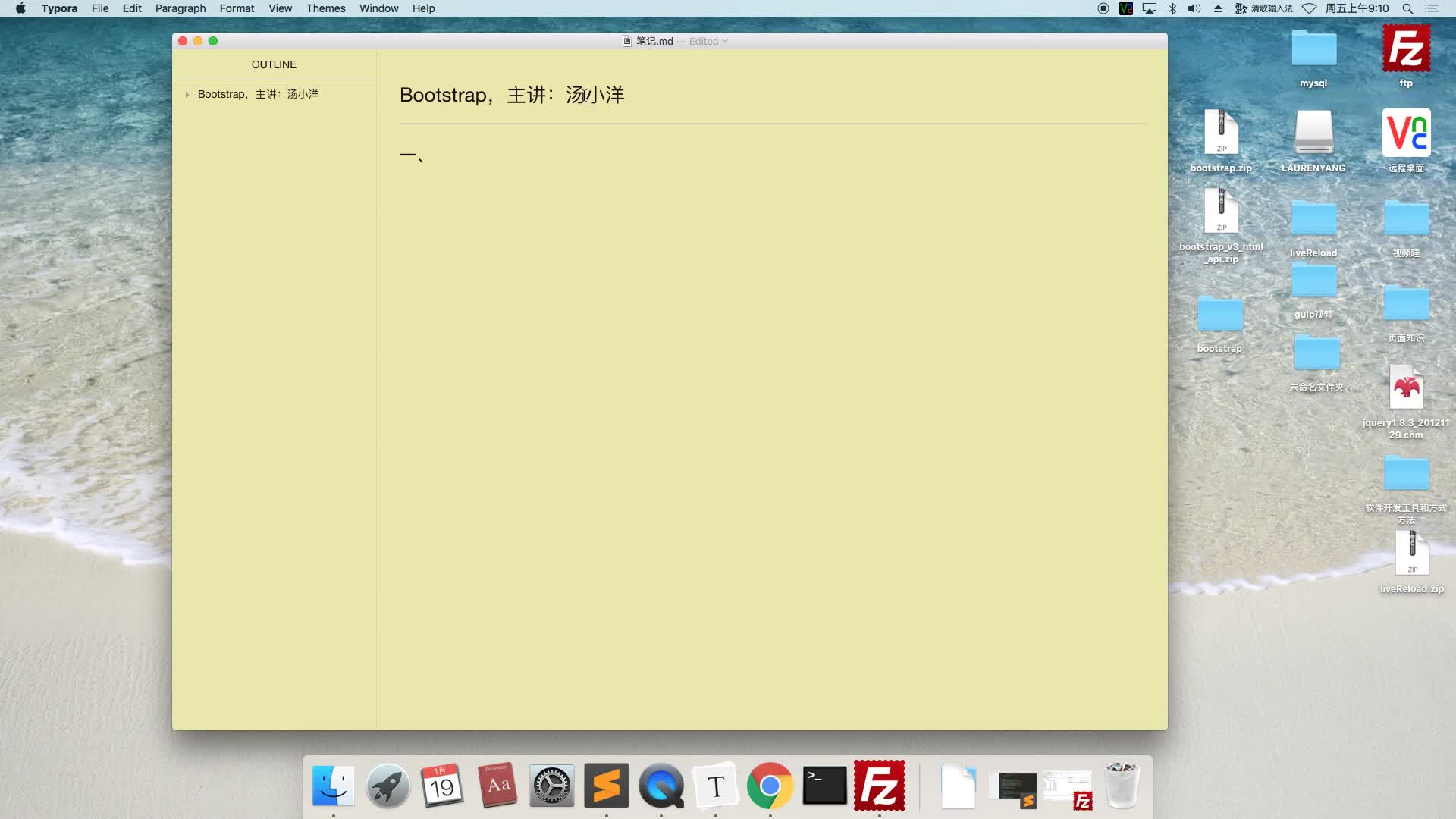
Task: Select 软件开发工具和方式方法 folder on desktop
Action: coord(1406,489)
